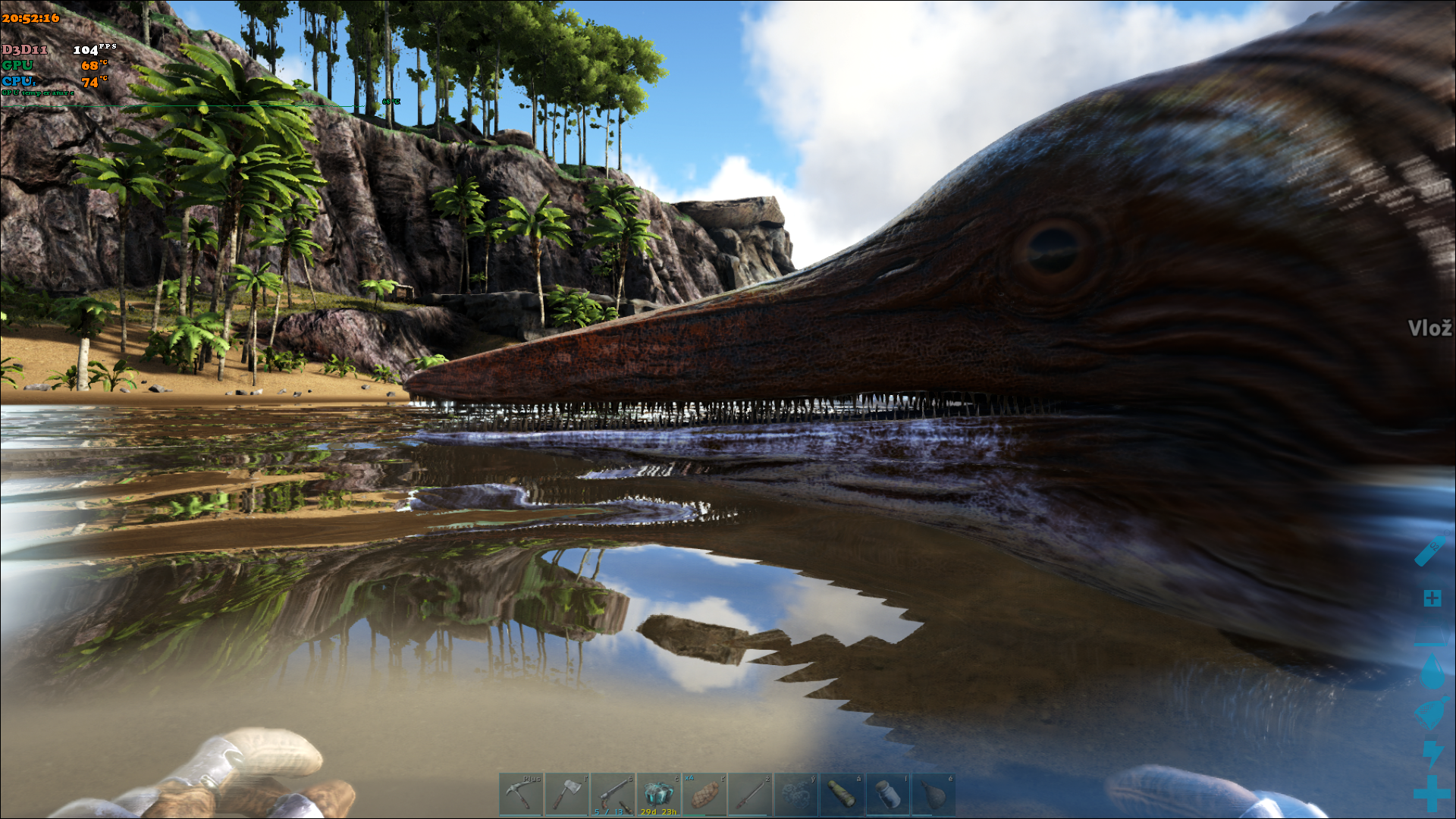Click the 20:52:16 clock overlay

pos(30,18)
